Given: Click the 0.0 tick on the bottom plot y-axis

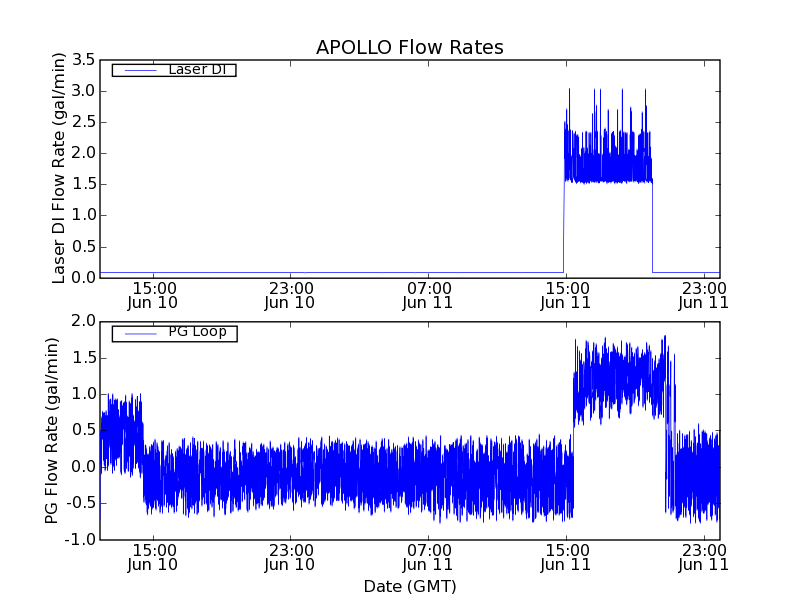Looking at the screenshot, I should [82, 467].
